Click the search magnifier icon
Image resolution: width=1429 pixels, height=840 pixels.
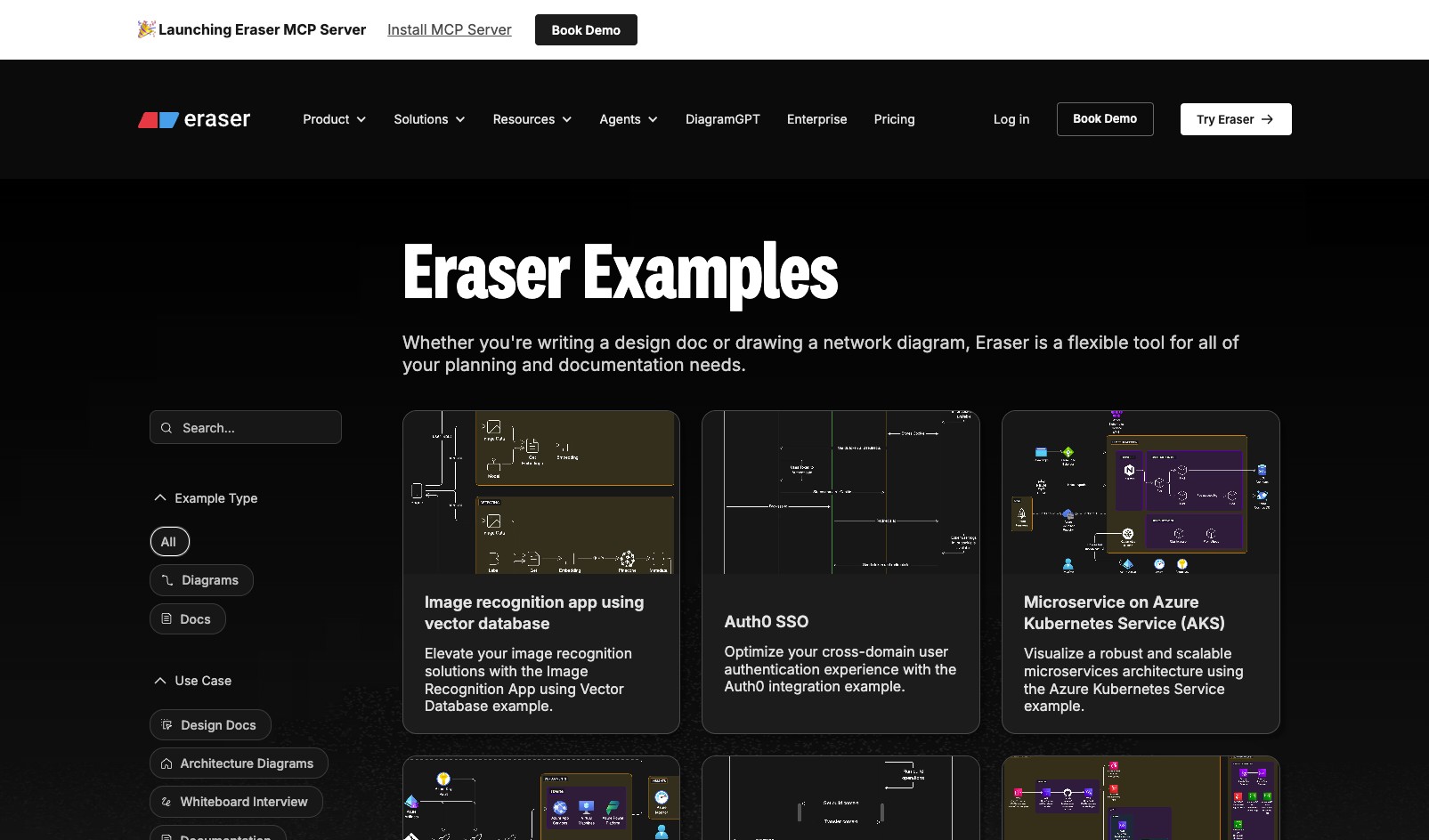click(x=166, y=427)
